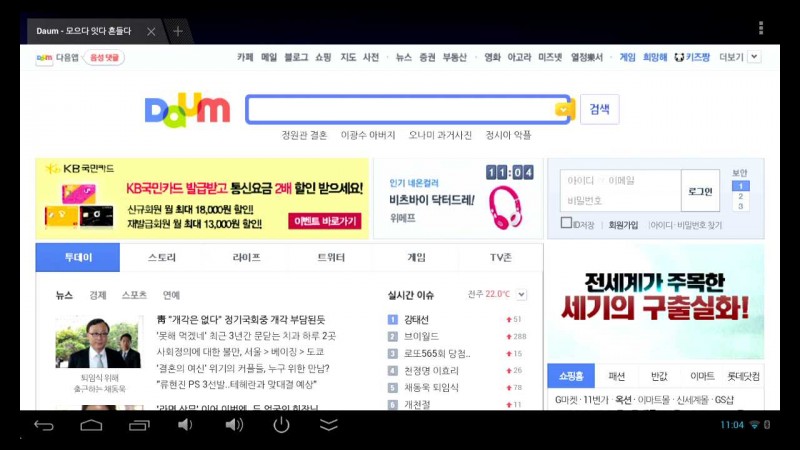This screenshot has height=450, width=800.
Task: Select the 반값 shopping tab
Action: pyautogui.click(x=659, y=377)
